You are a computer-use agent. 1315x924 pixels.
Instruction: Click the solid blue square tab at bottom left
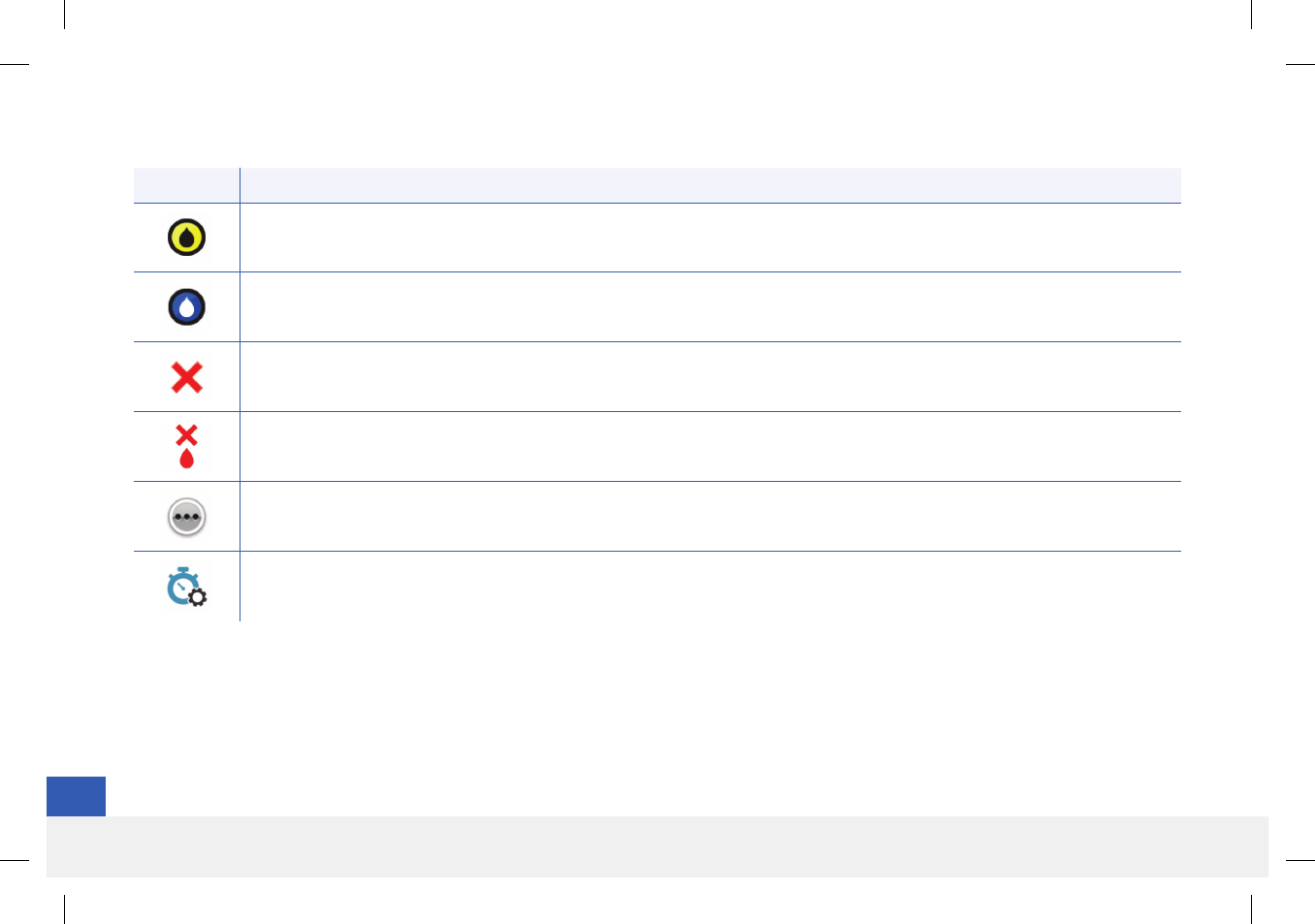tap(76, 796)
